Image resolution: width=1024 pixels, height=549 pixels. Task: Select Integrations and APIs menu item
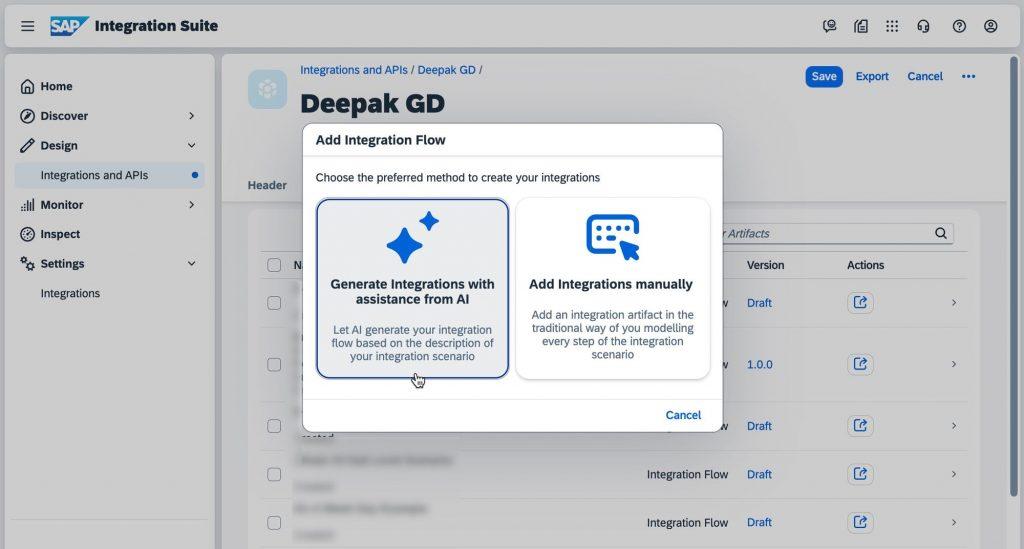pyautogui.click(x=110, y=175)
